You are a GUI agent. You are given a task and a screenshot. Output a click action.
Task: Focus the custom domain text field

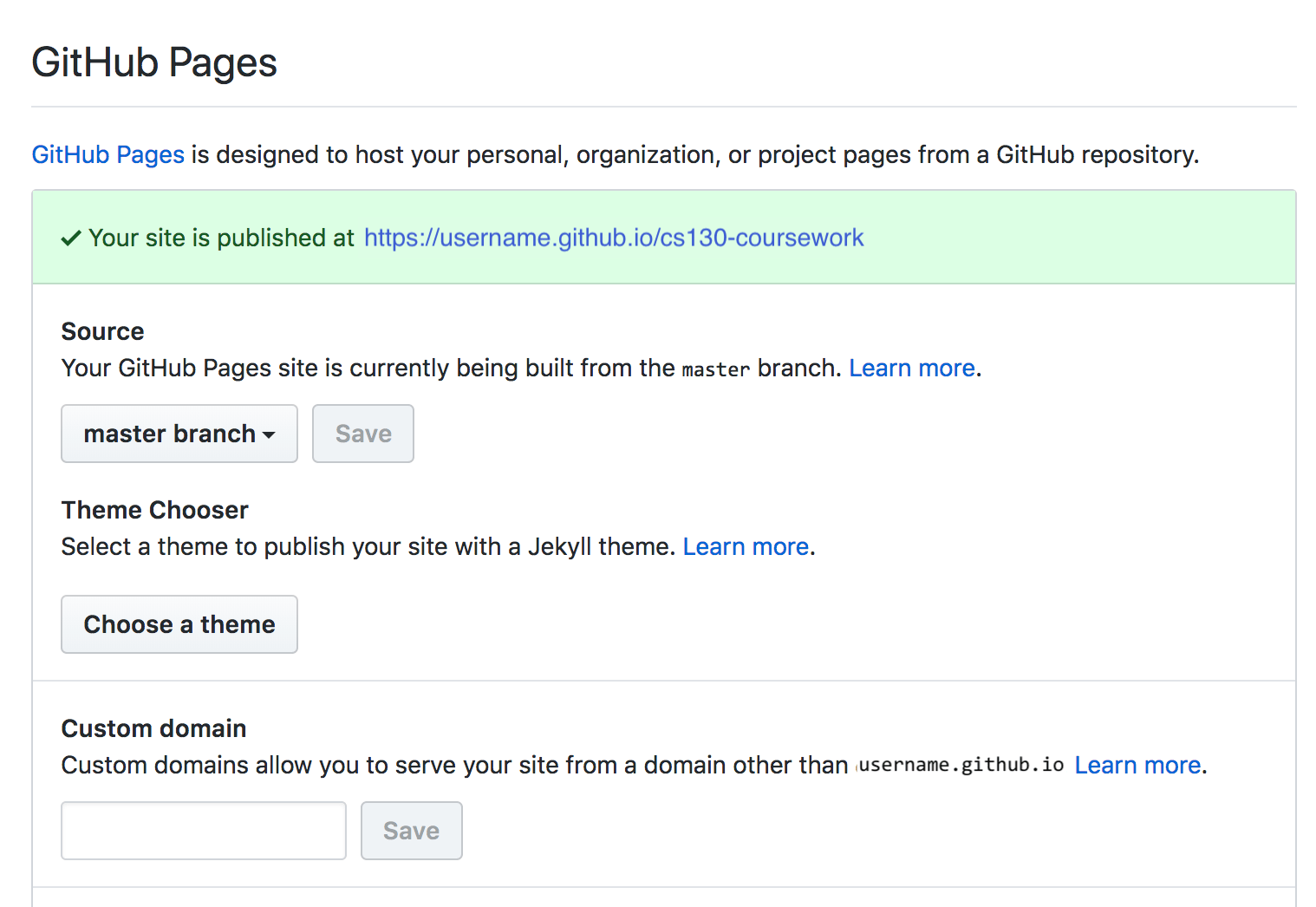[204, 831]
